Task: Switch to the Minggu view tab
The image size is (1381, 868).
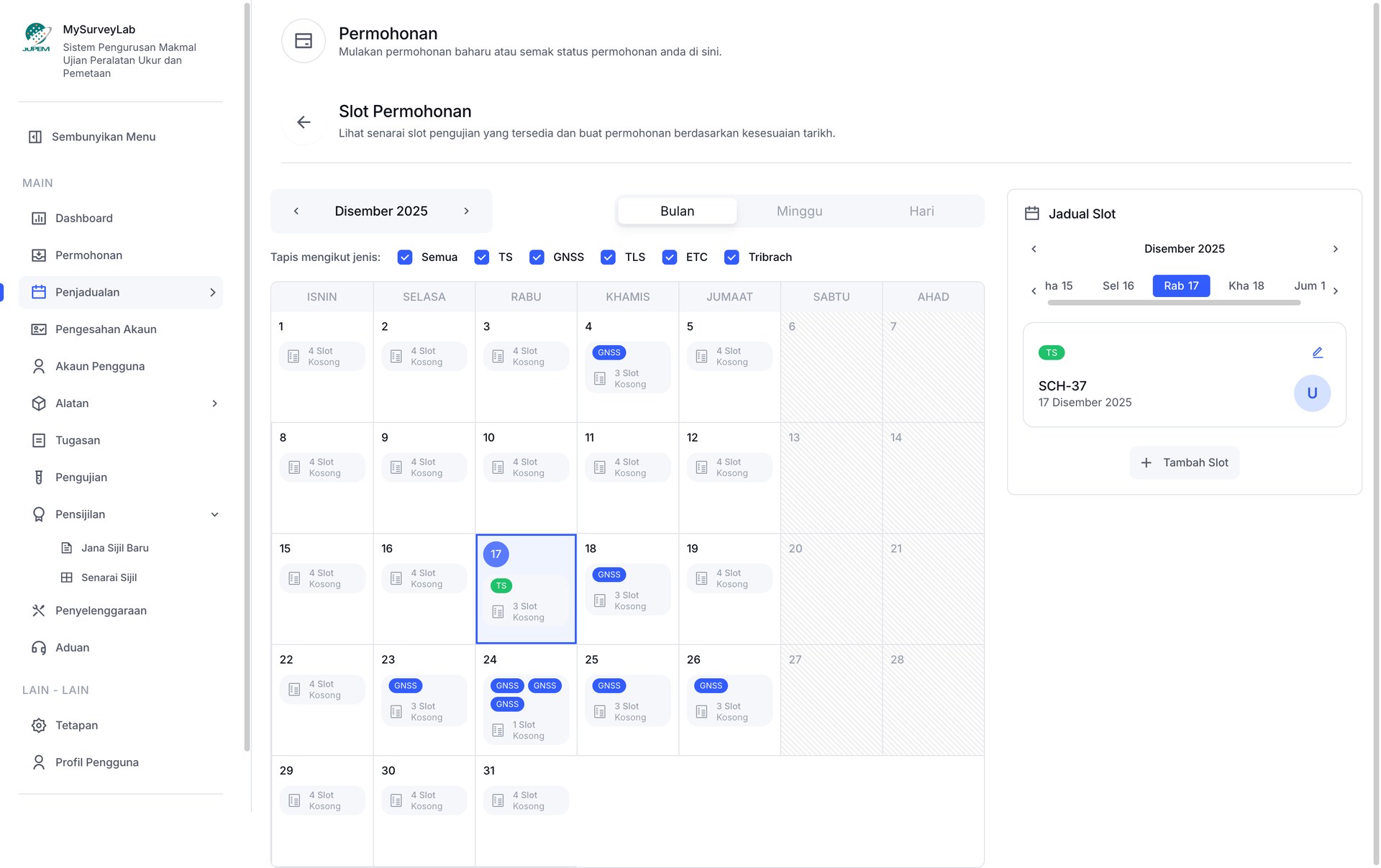Action: (799, 211)
